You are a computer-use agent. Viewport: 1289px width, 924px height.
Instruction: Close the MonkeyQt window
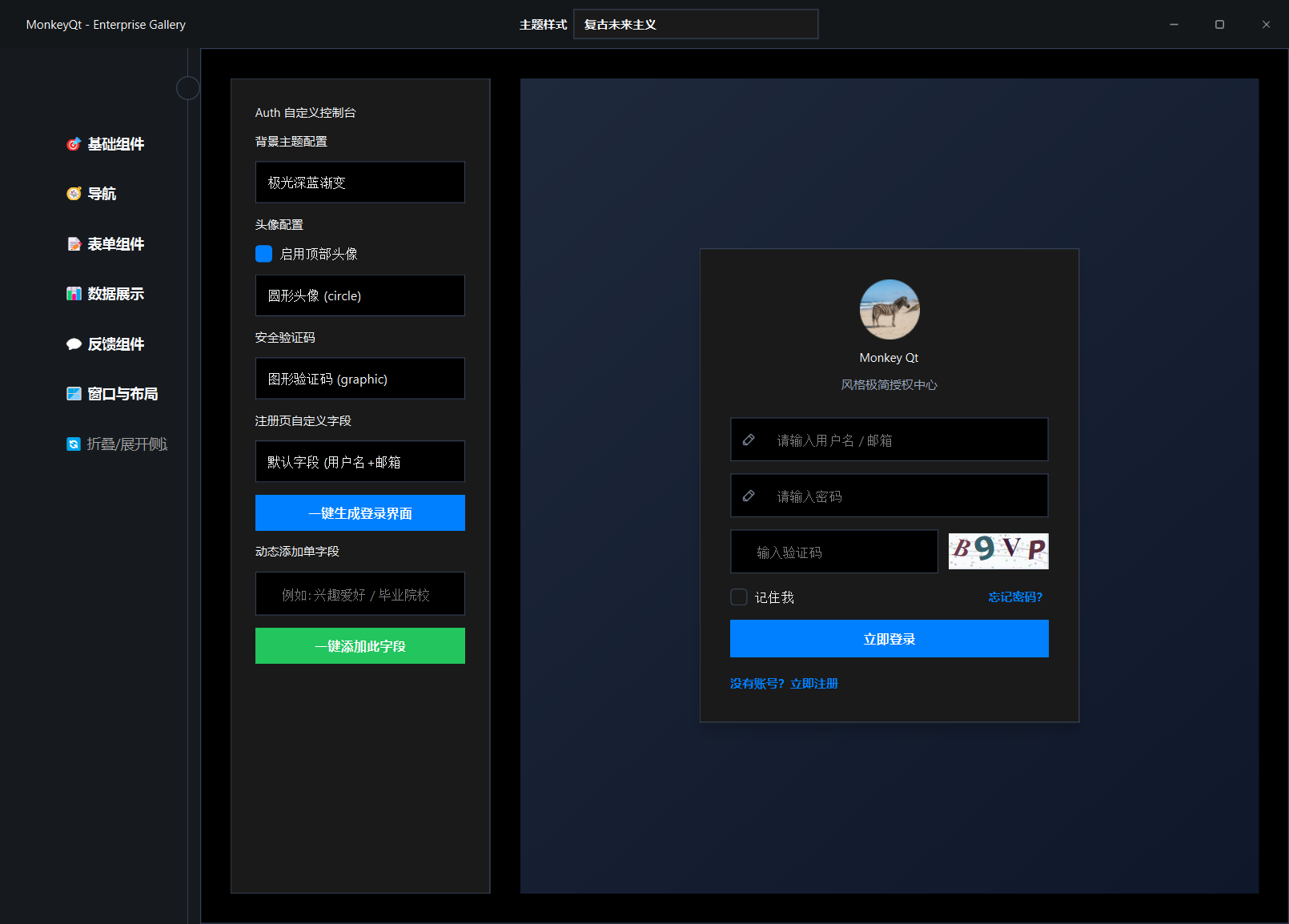pos(1266,25)
